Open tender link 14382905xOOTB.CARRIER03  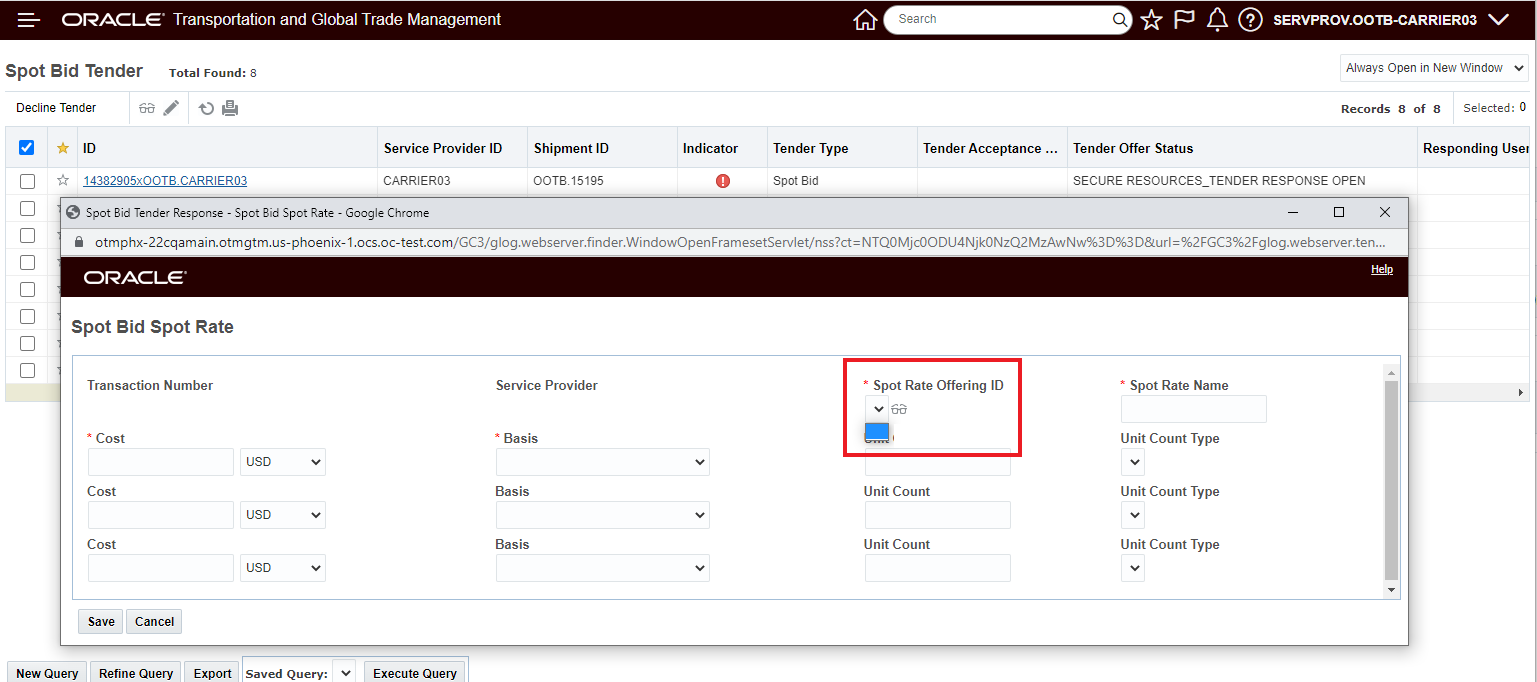pyautogui.click(x=165, y=181)
